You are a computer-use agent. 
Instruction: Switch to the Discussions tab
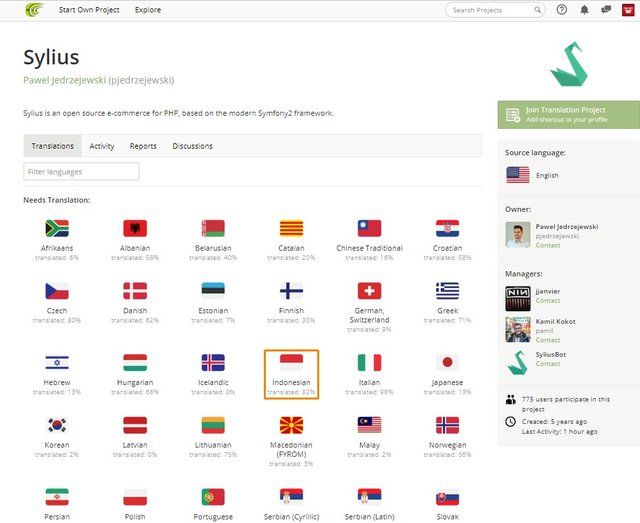[x=192, y=146]
